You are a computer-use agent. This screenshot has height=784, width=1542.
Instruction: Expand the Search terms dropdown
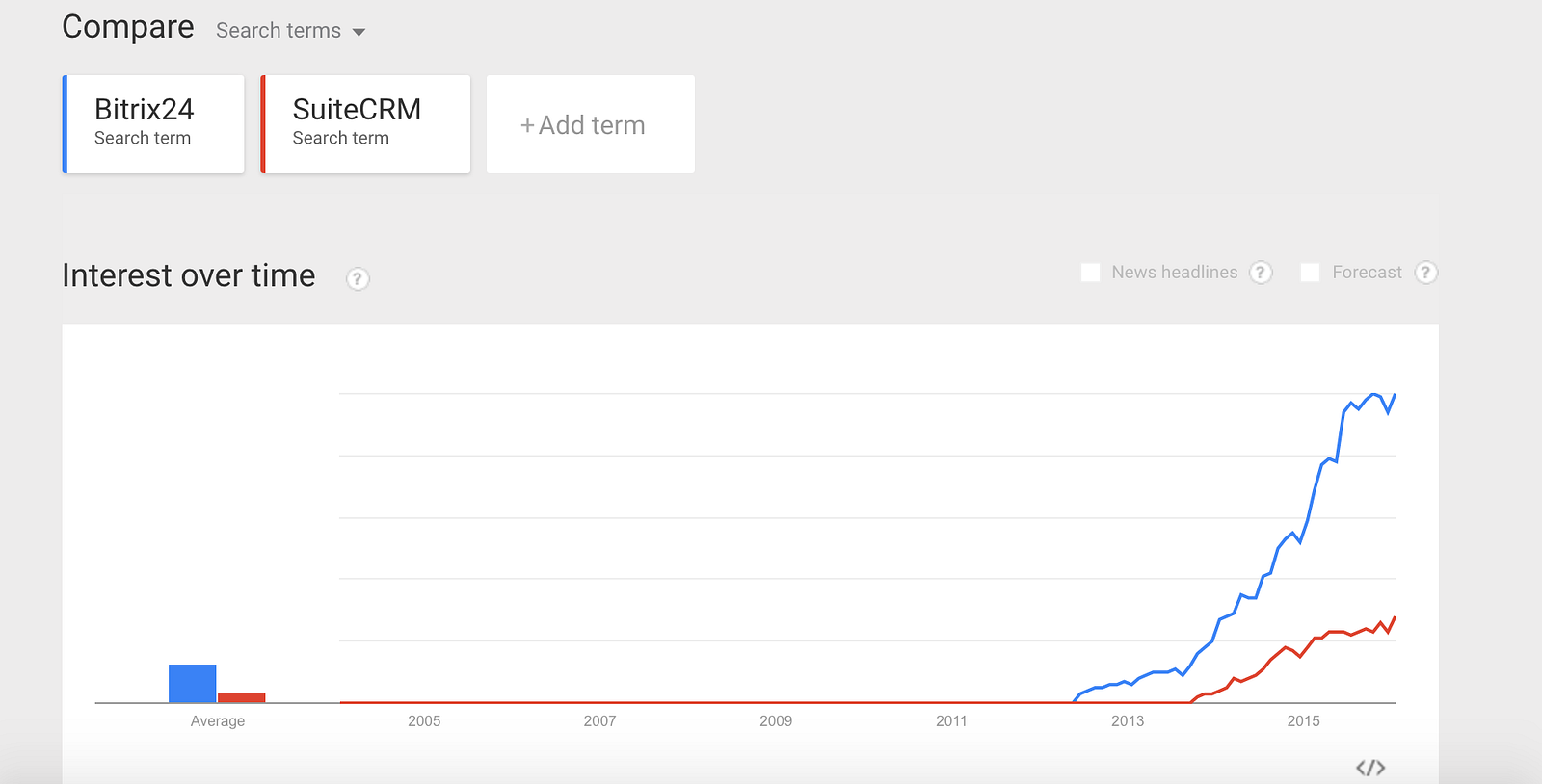(x=291, y=31)
